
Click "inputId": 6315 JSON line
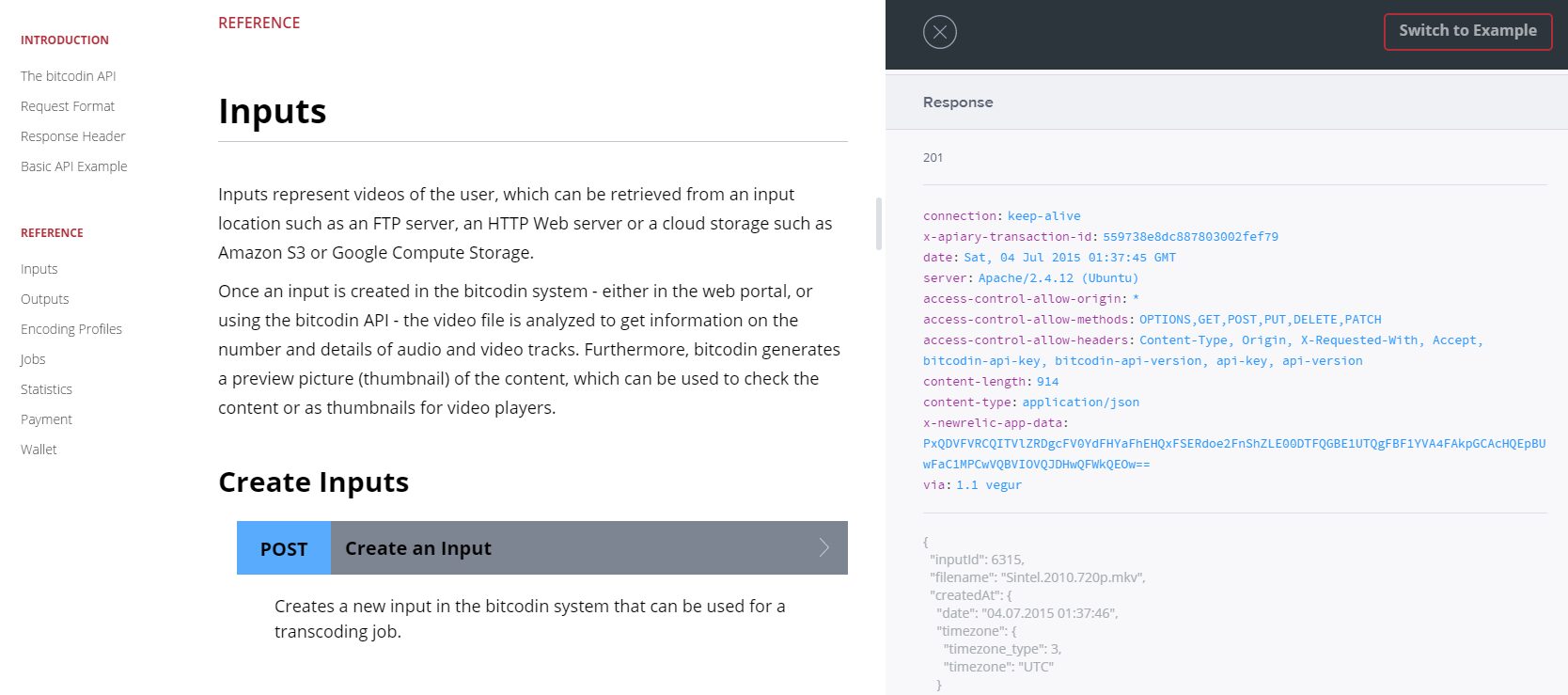pyautogui.click(x=977, y=560)
